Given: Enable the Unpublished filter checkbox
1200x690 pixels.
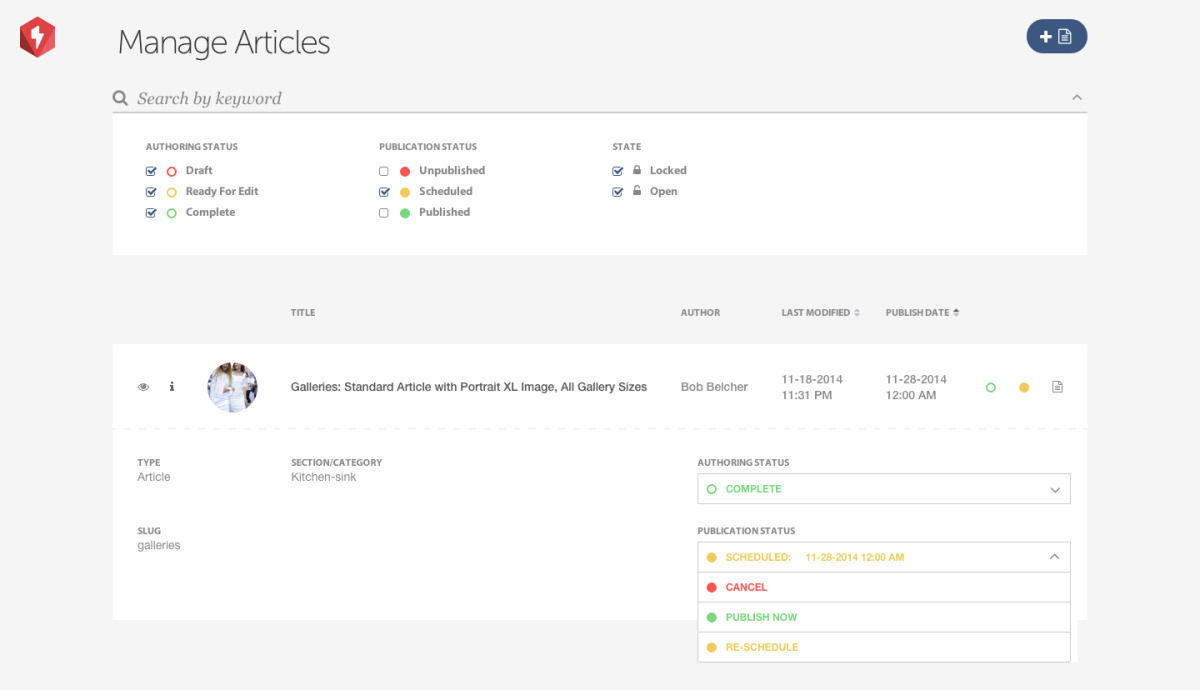Looking at the screenshot, I should (x=384, y=171).
